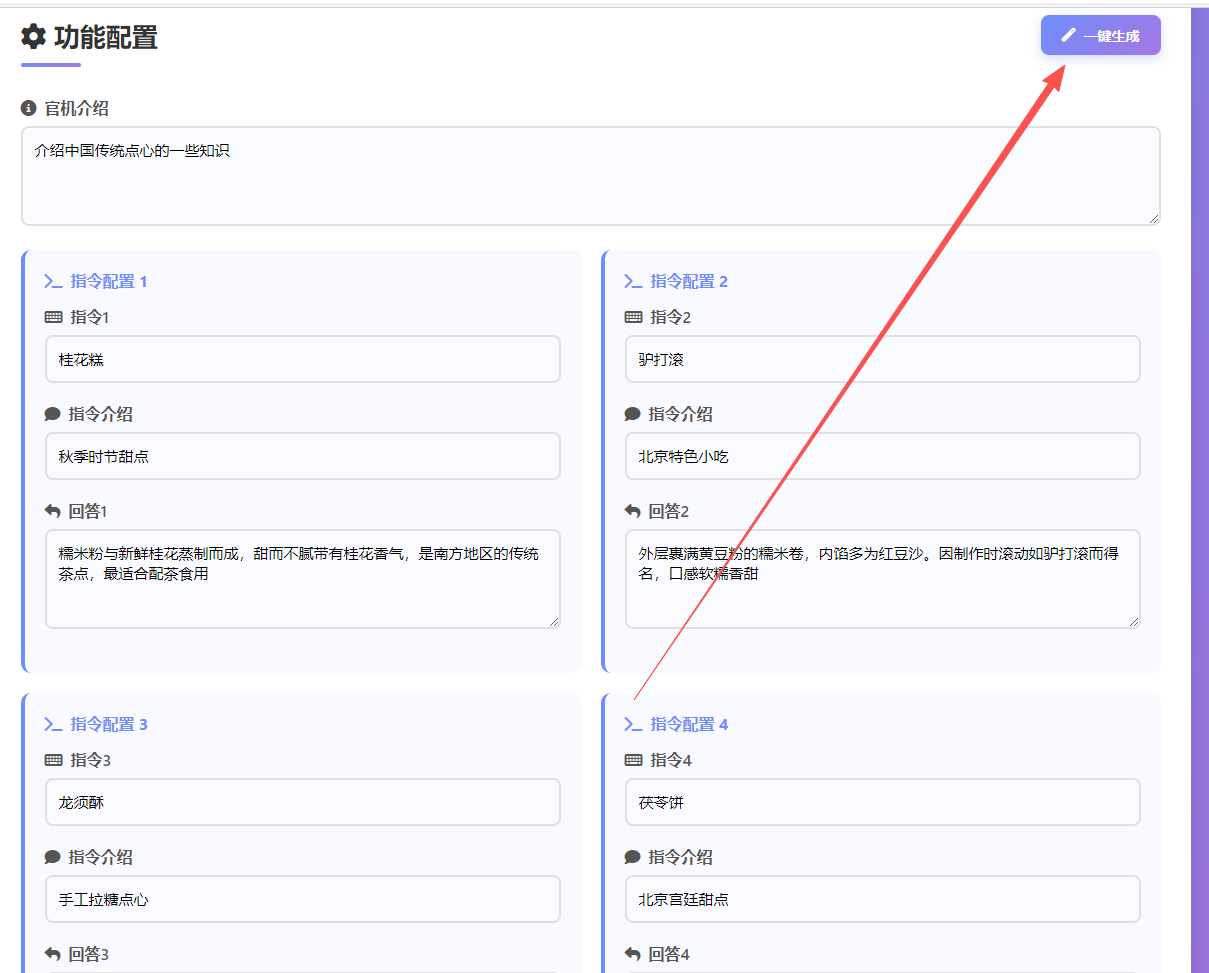Click the pencil icon inside 一键生成 button
Image resolution: width=1209 pixels, height=973 pixels.
(1067, 35)
